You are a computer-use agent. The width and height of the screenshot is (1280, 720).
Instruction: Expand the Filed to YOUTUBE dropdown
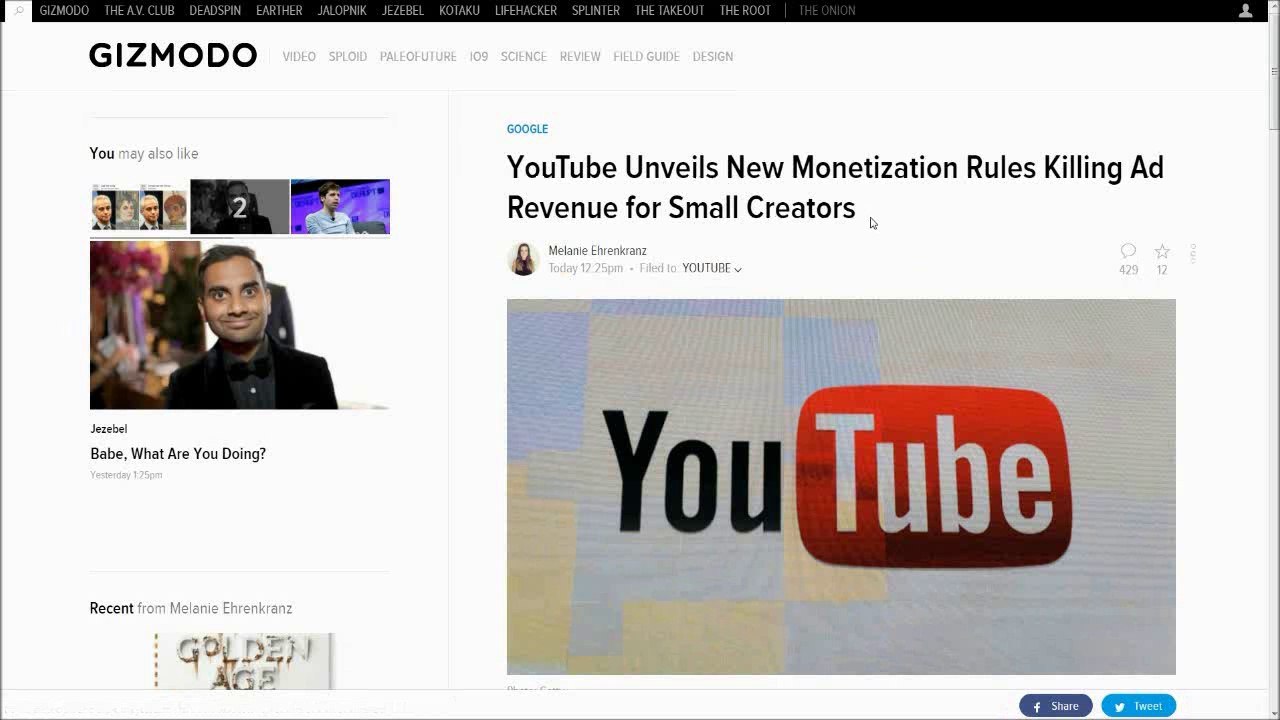click(x=712, y=268)
